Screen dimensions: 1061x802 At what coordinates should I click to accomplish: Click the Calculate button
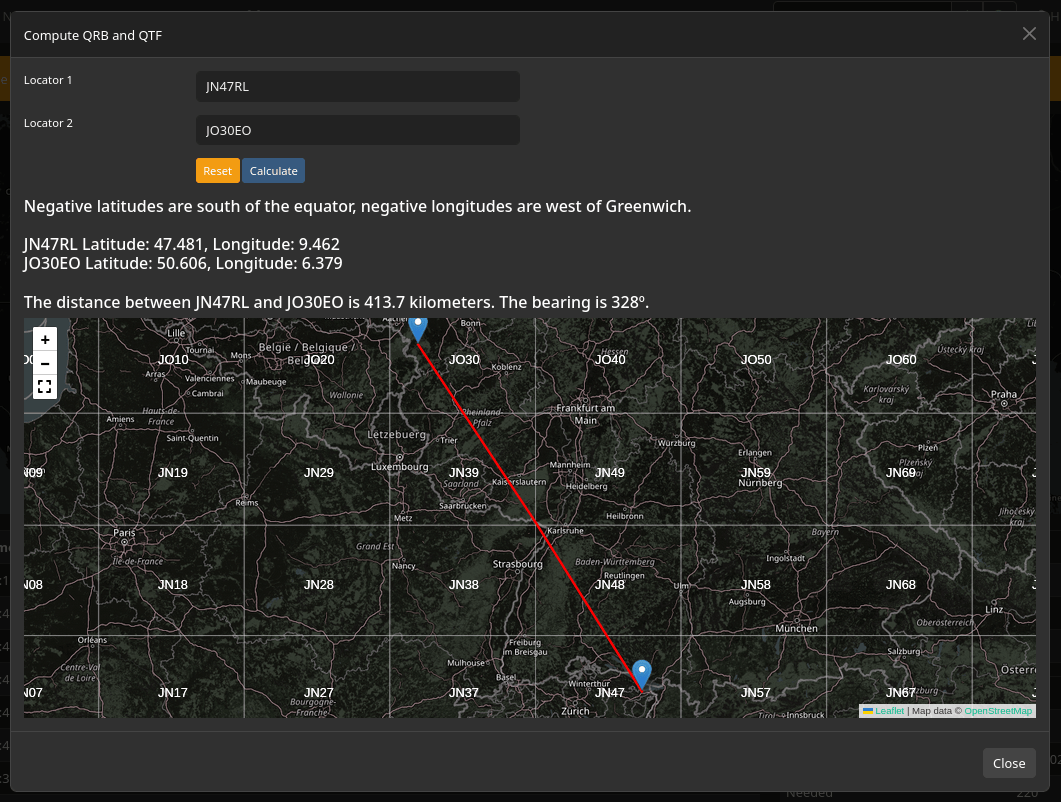pyautogui.click(x=273, y=171)
